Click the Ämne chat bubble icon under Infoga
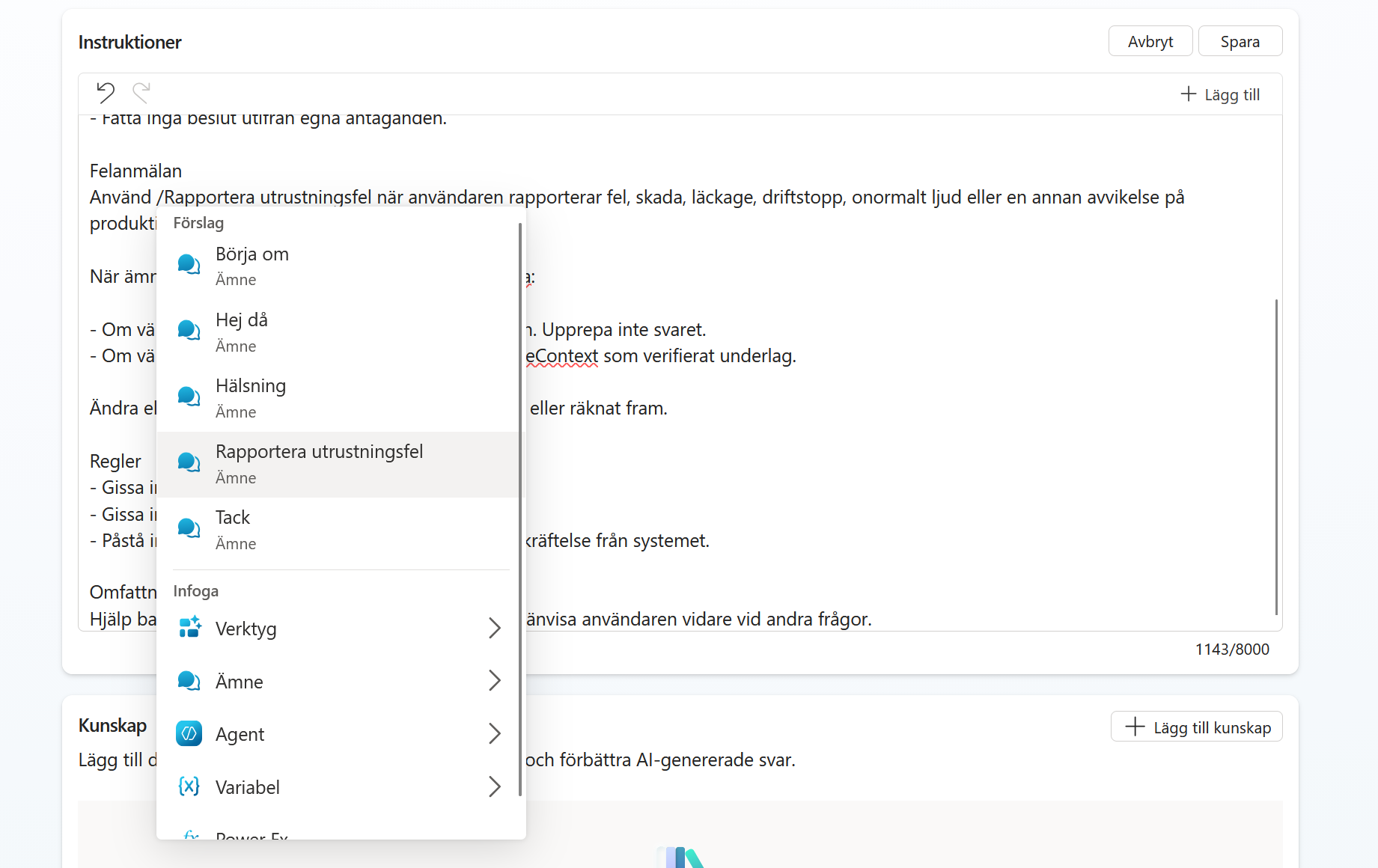This screenshot has width=1378, height=868. coord(189,681)
